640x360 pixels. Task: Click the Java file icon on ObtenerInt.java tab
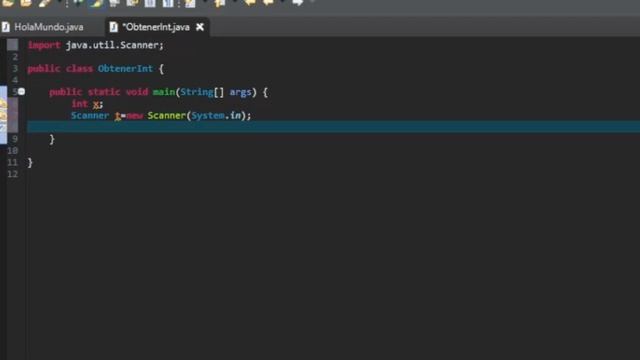tap(114, 27)
